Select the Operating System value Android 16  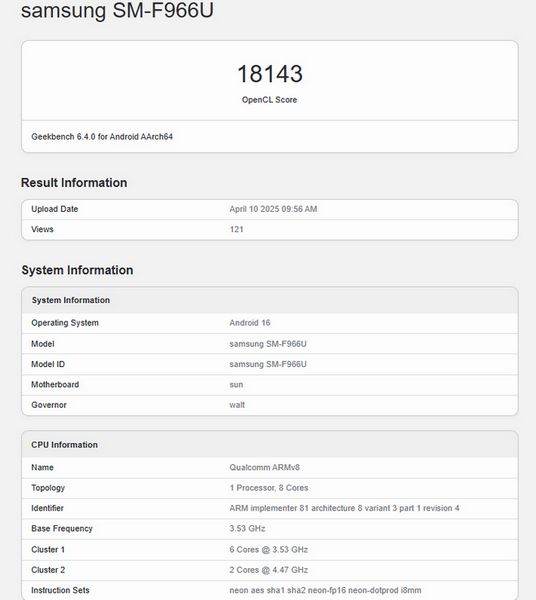250,323
